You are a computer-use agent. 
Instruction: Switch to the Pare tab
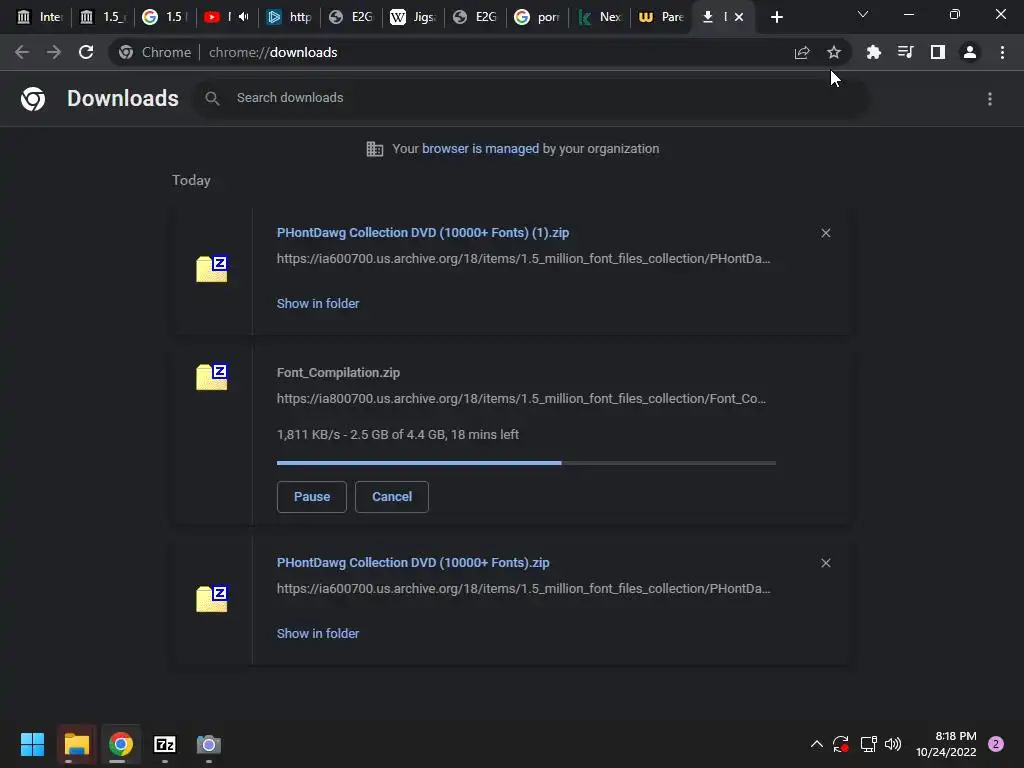coord(662,17)
